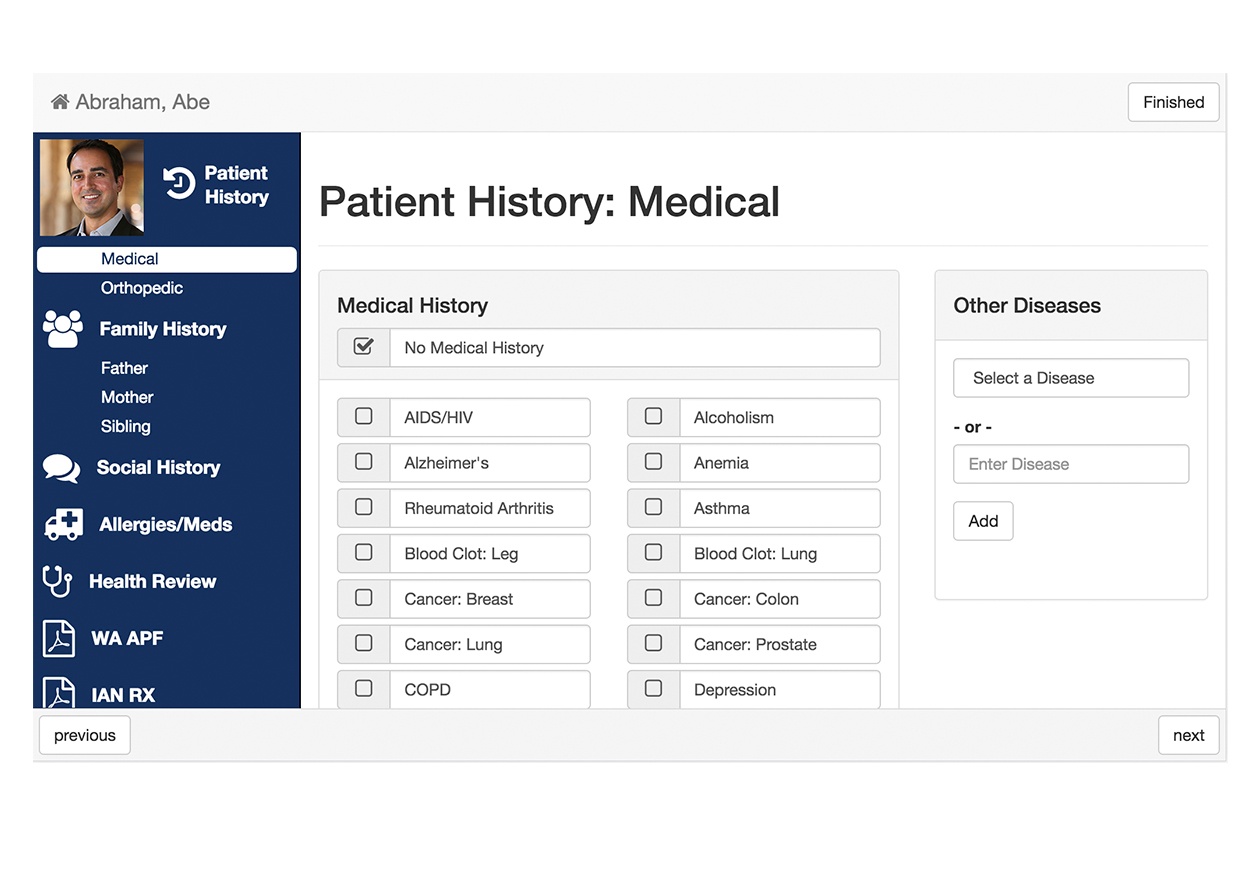Go to the Mother family history page
The image size is (1254, 894).
click(x=127, y=397)
